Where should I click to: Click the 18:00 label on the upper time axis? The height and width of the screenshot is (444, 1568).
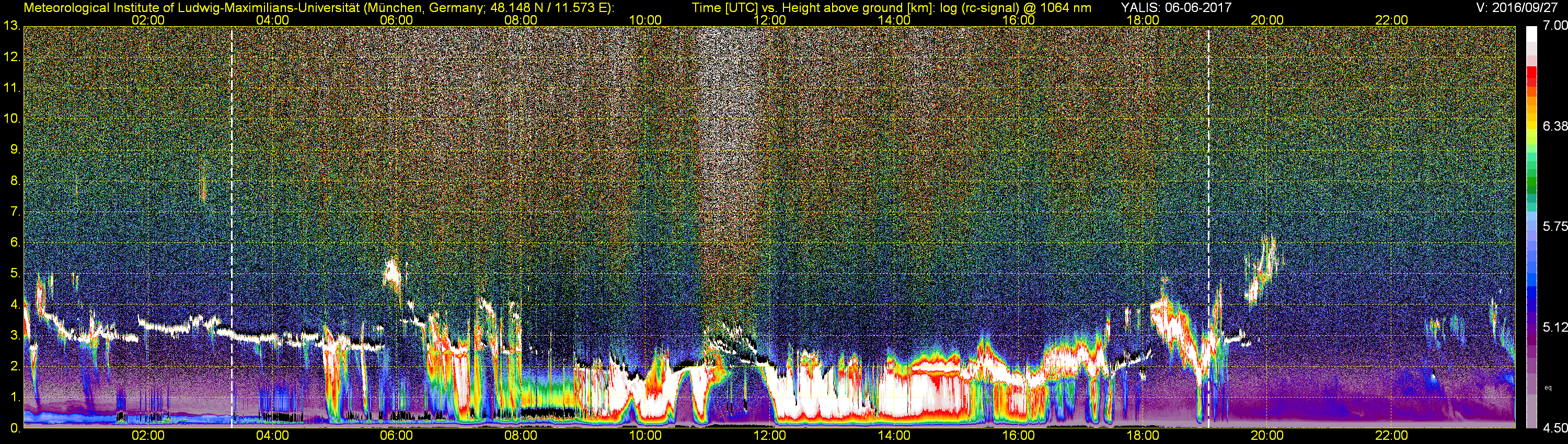click(x=1143, y=21)
